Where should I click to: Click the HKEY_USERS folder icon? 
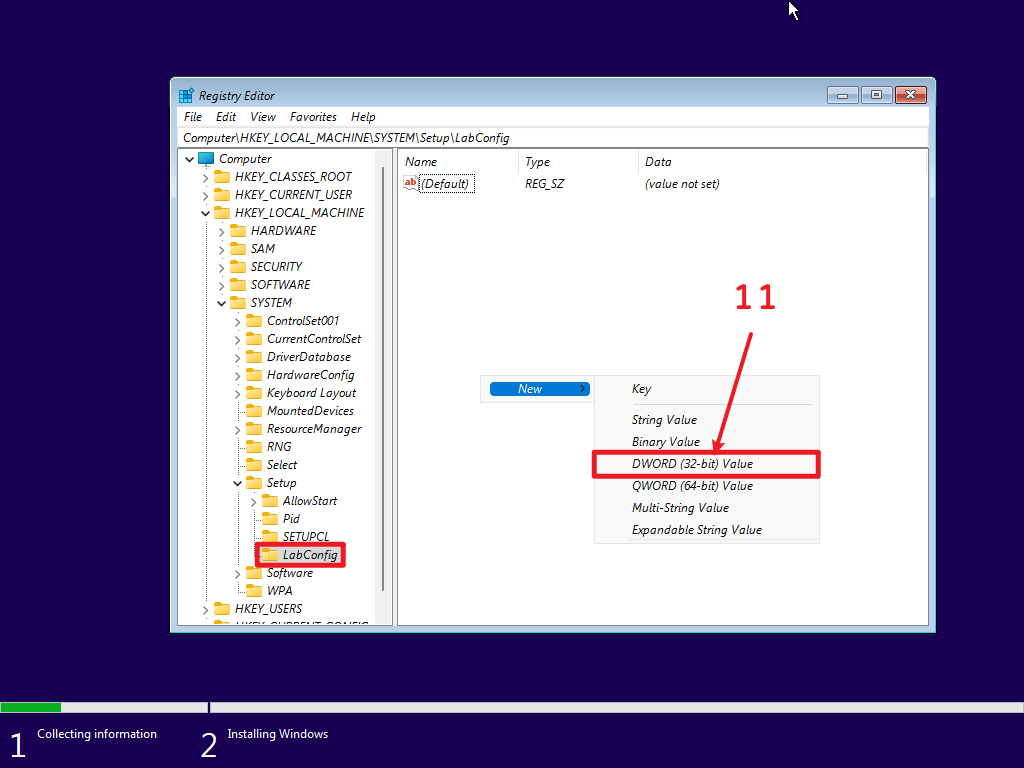[222, 609]
